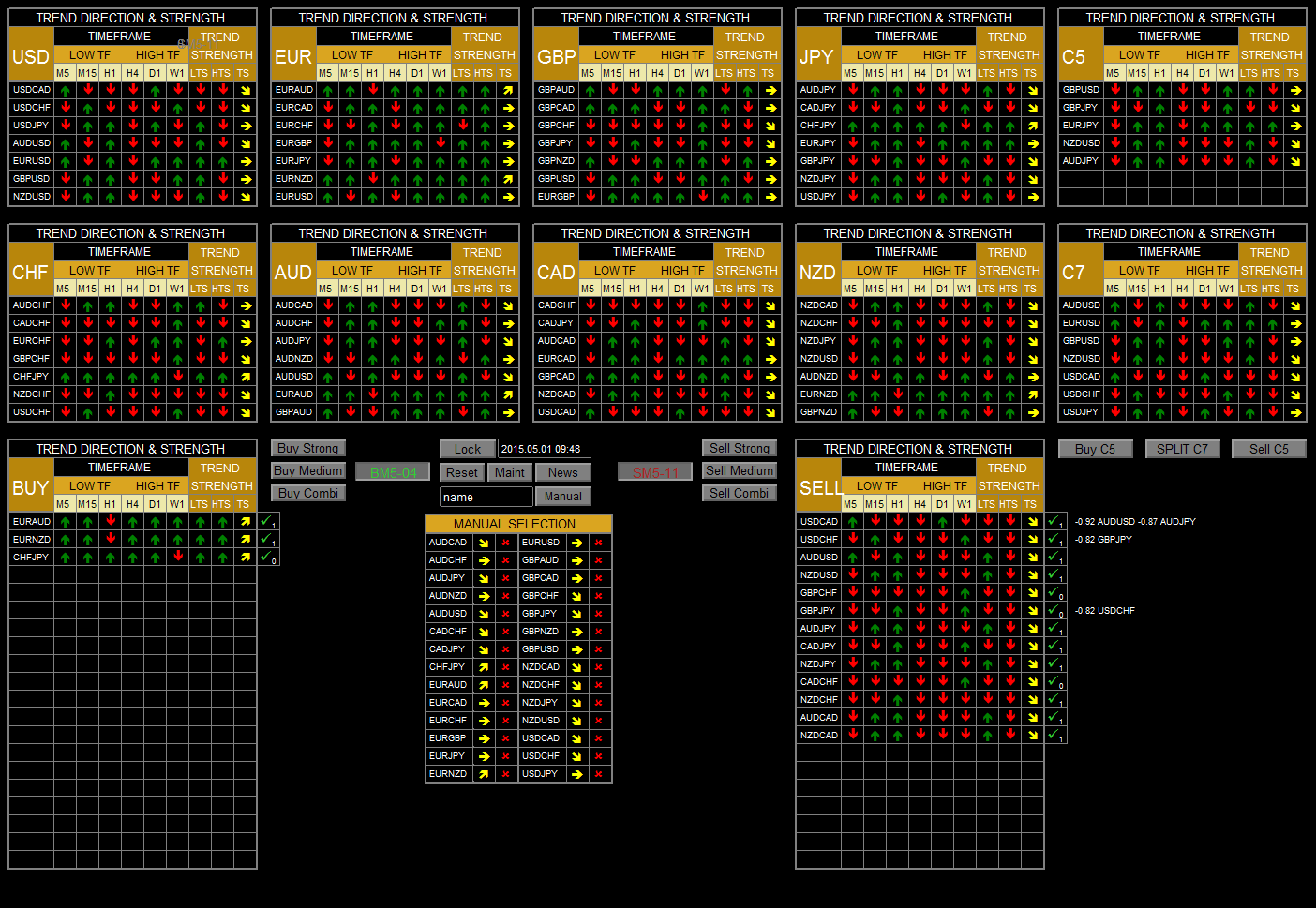The height and width of the screenshot is (908, 1316).
Task: Select the TS column header in SELL panel
Action: point(1030,504)
